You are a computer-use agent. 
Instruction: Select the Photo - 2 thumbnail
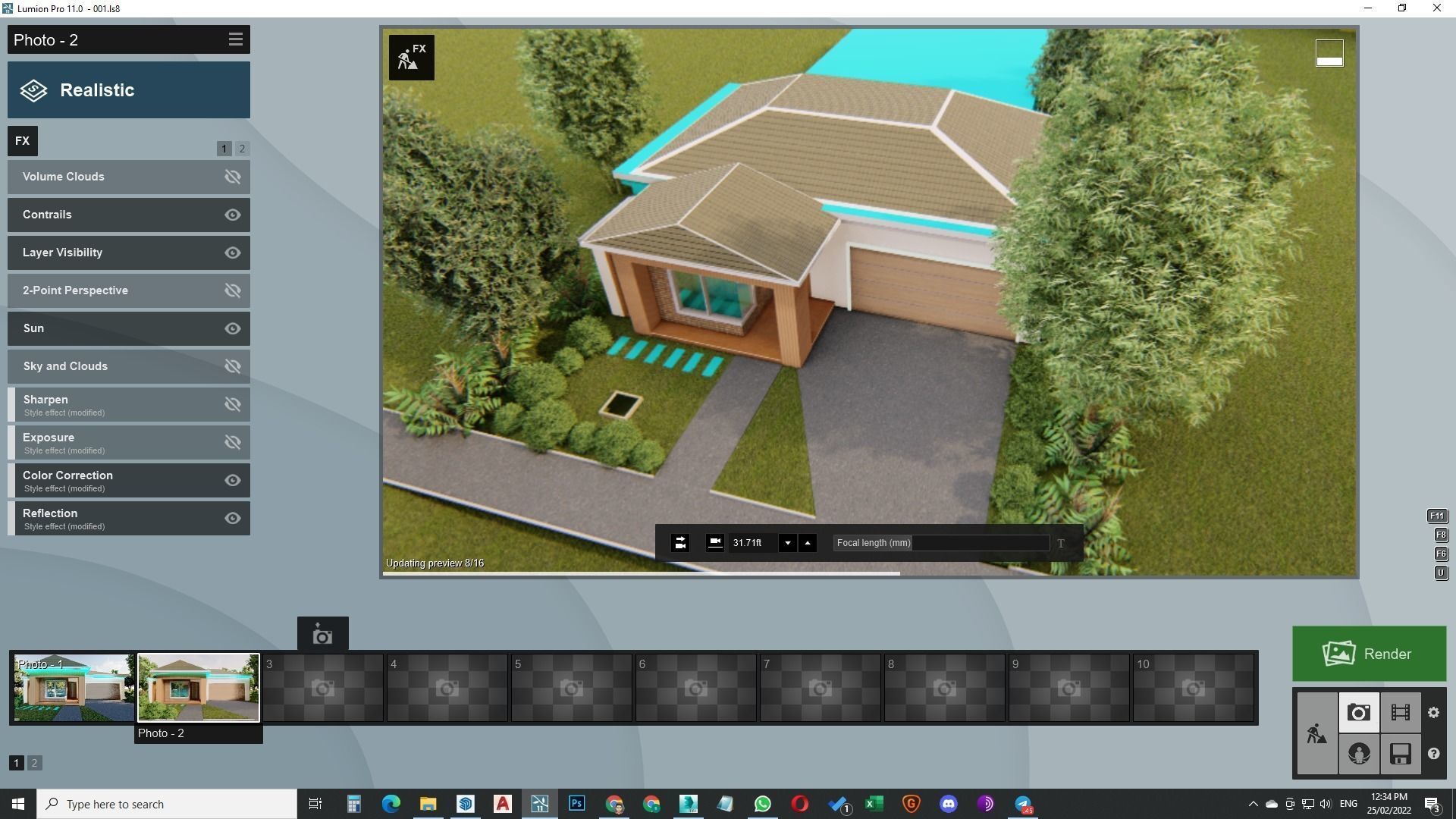coord(198,688)
